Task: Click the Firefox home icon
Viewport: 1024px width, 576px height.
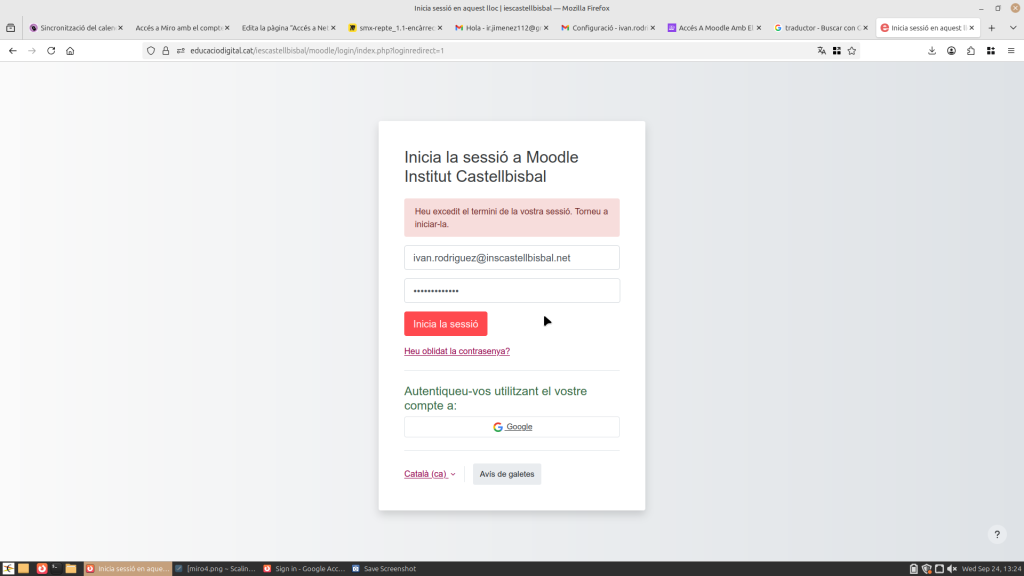Action: click(x=70, y=50)
